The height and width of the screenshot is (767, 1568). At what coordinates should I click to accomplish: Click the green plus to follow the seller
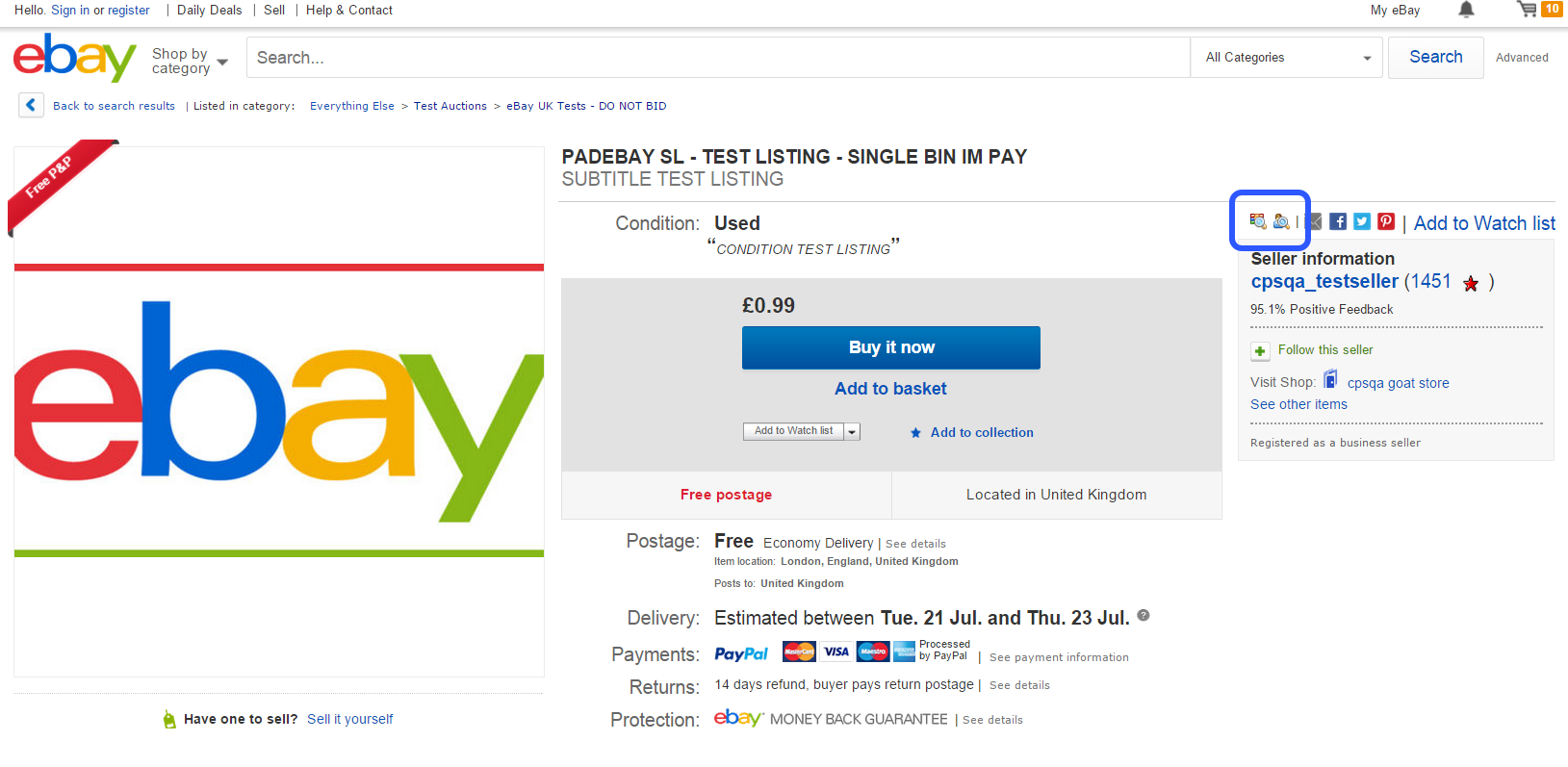click(1260, 350)
